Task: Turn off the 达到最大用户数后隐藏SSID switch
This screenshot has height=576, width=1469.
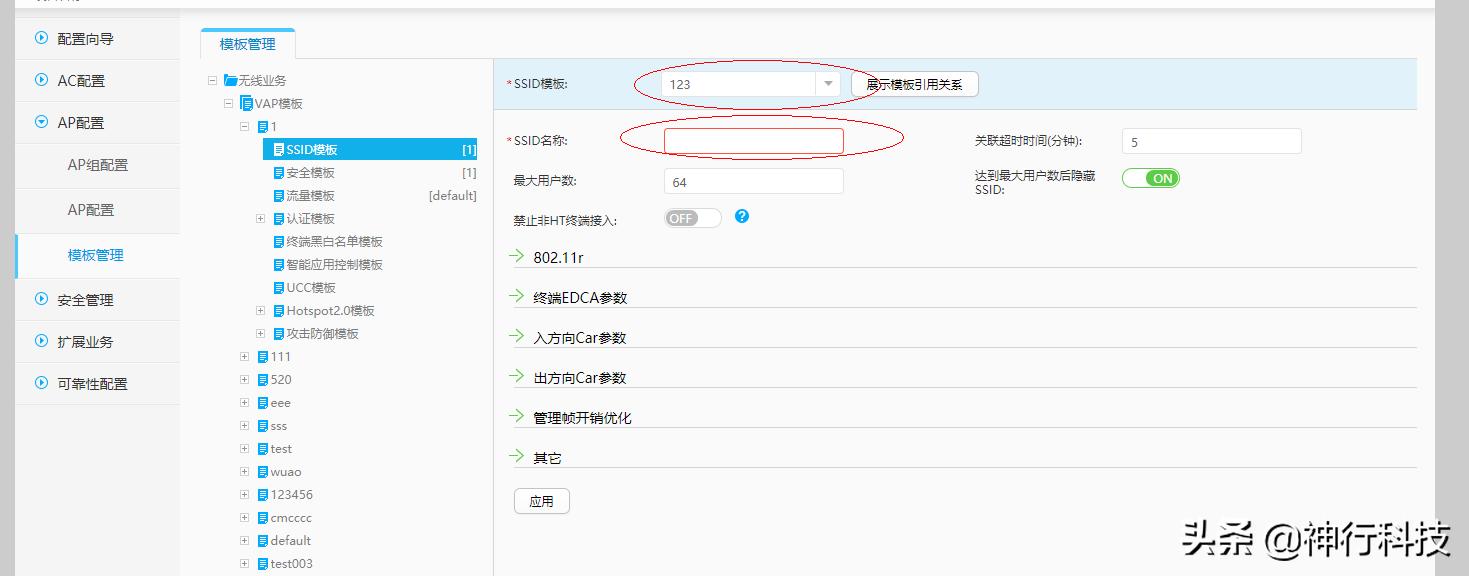Action: click(1151, 177)
